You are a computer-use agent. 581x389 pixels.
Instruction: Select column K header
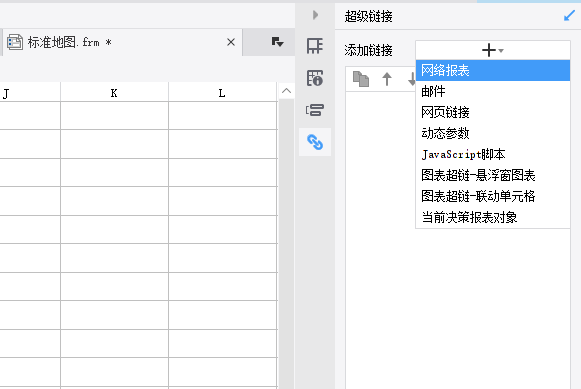114,93
